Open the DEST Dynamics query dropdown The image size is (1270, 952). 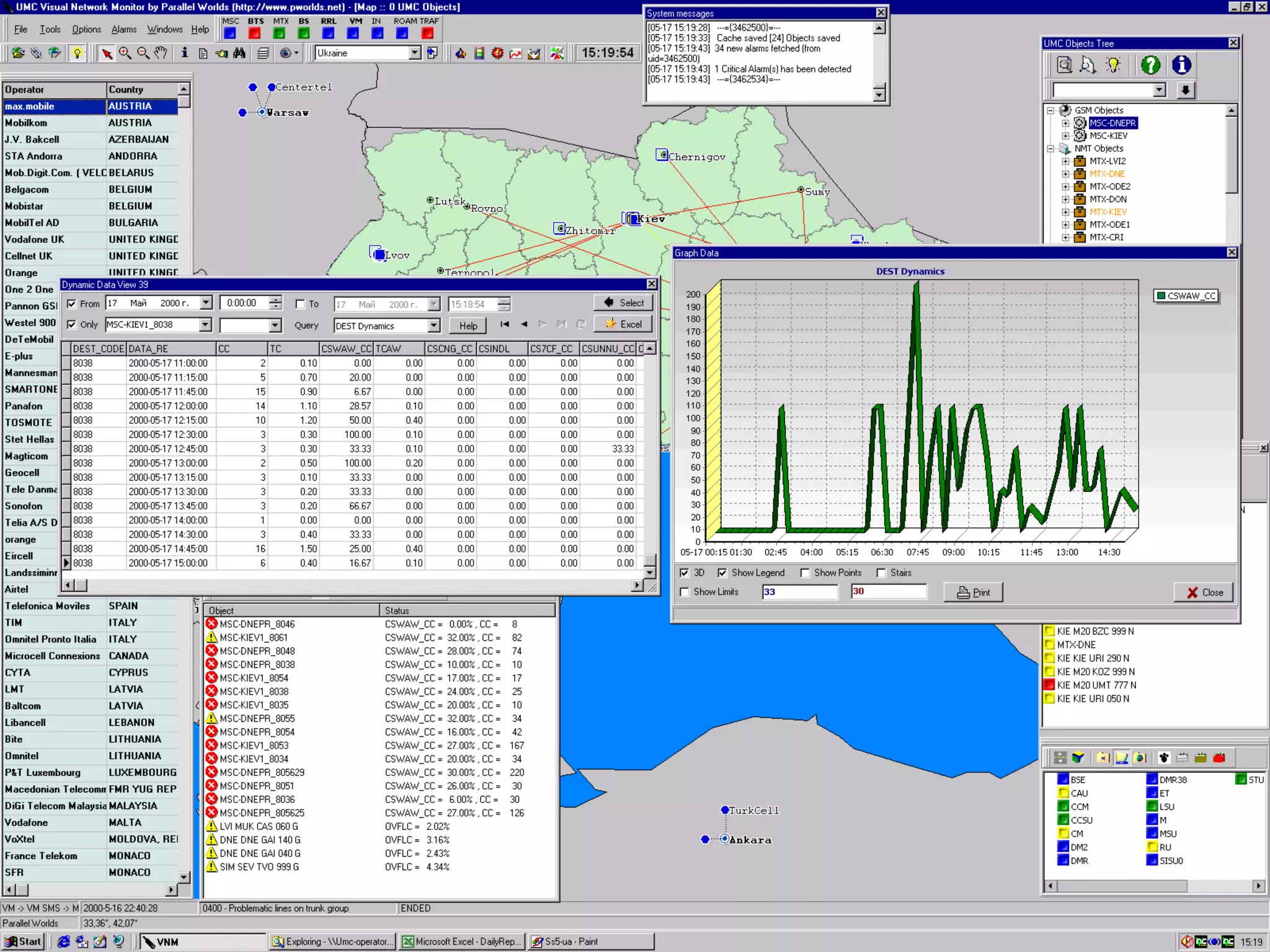[x=434, y=326]
